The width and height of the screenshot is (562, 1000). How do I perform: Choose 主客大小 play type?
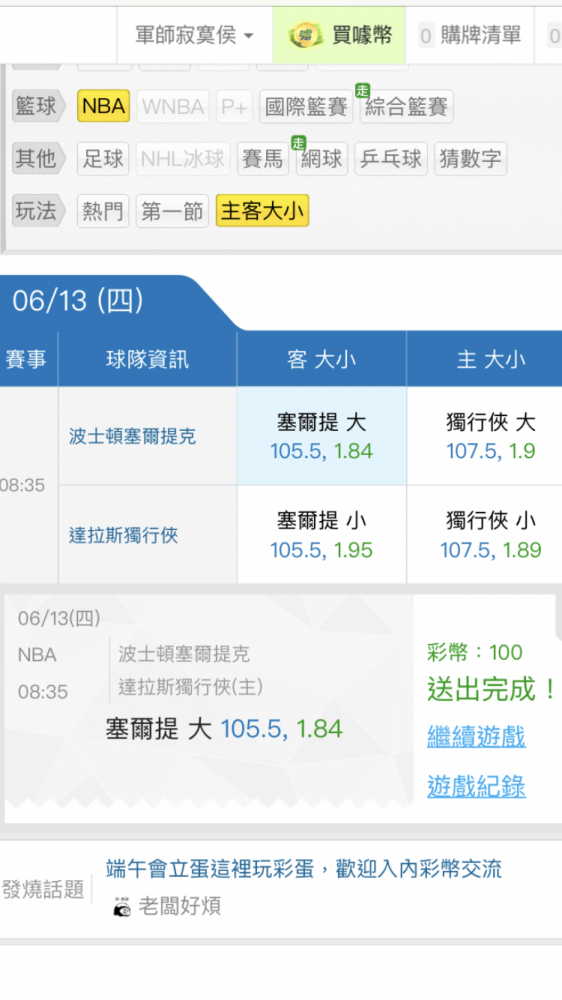[x=262, y=211]
